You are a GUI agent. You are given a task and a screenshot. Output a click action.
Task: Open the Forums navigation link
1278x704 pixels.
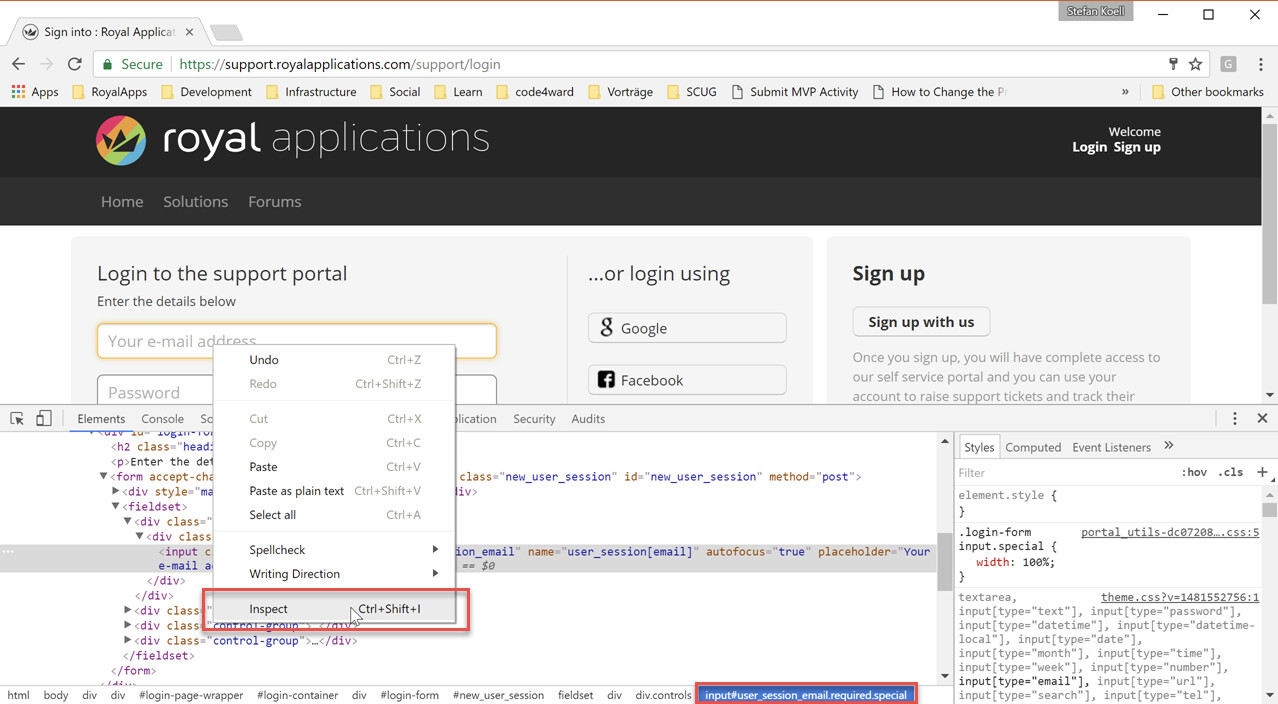point(274,202)
